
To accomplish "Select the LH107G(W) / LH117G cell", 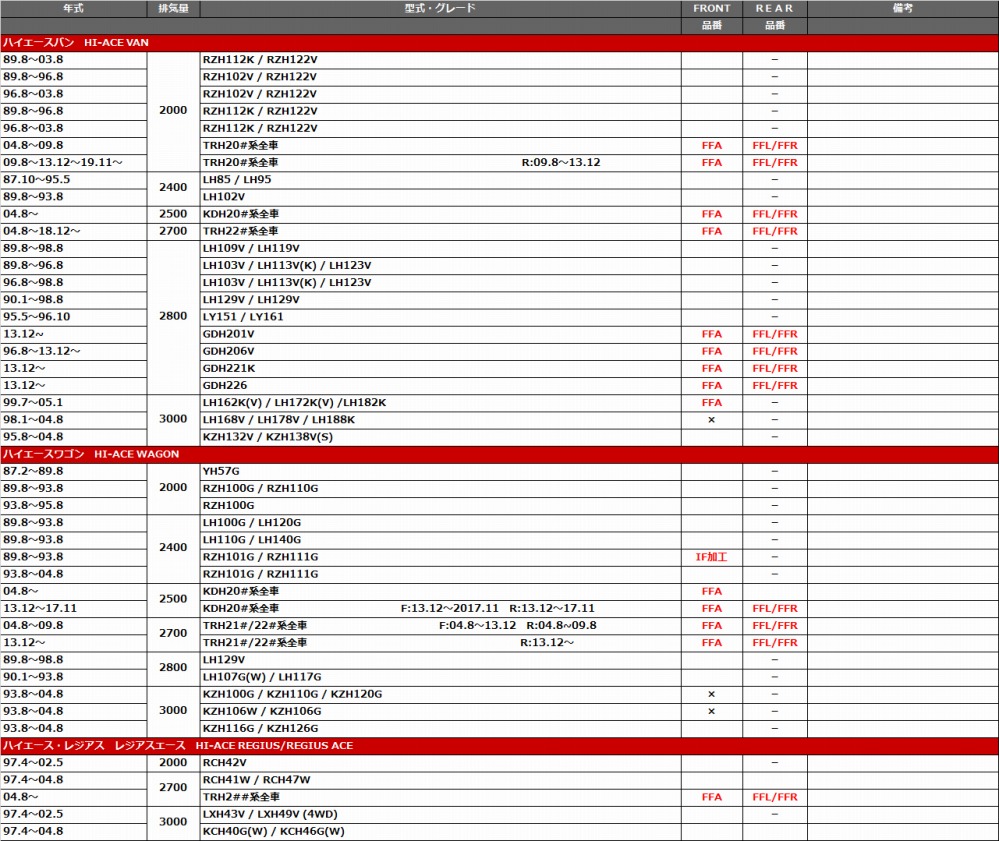I will point(440,677).
